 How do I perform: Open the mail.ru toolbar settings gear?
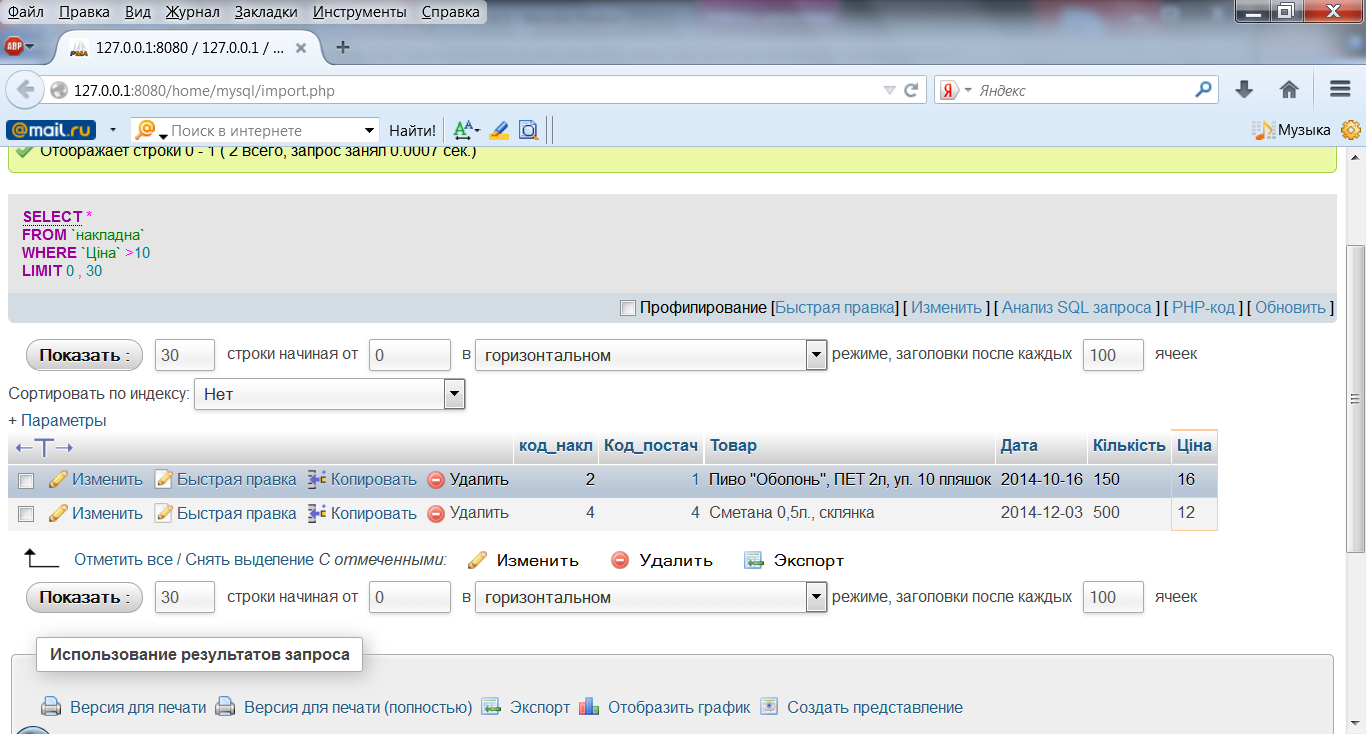(x=1350, y=130)
